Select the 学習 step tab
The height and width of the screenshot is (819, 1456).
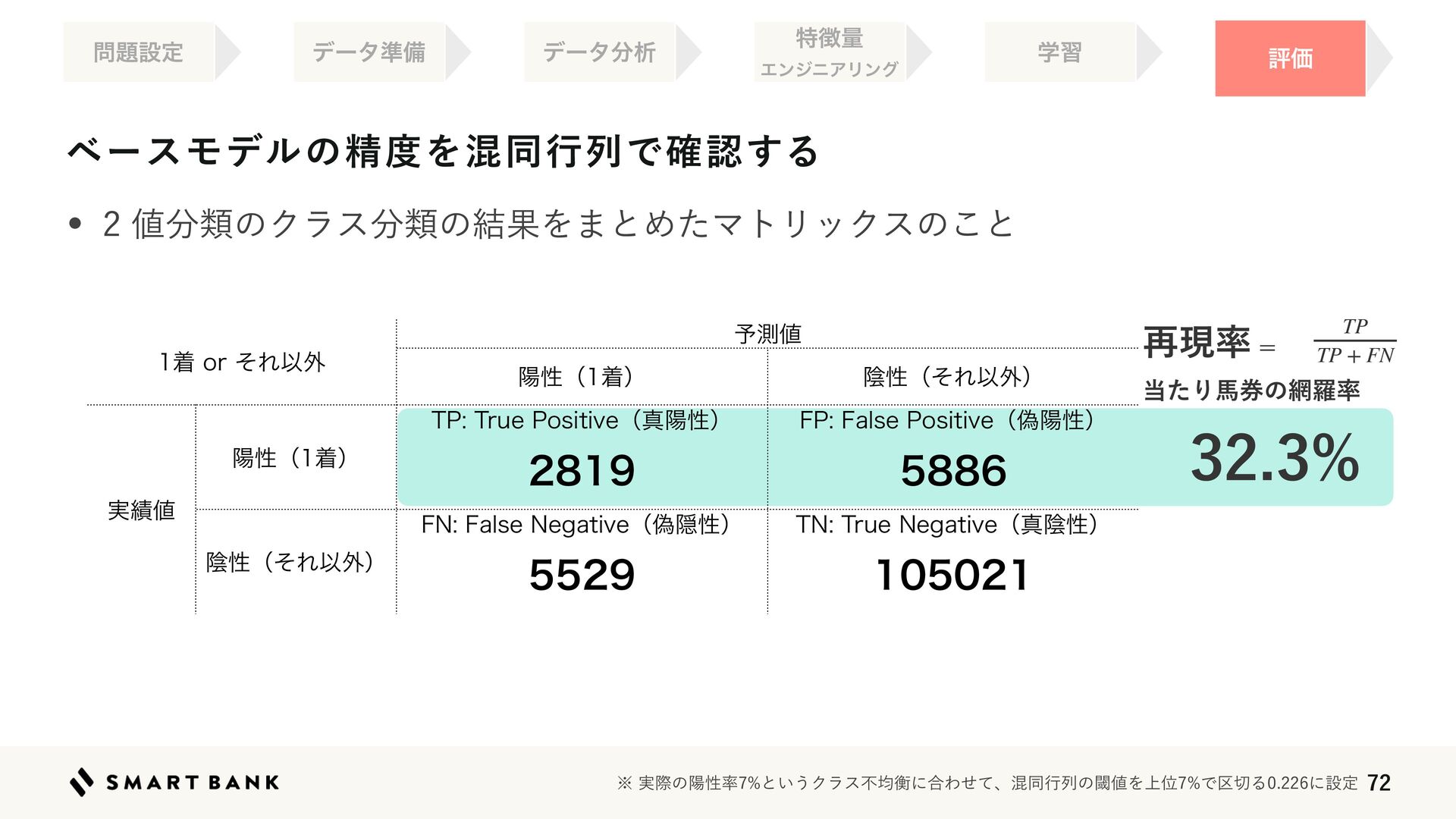[1059, 52]
